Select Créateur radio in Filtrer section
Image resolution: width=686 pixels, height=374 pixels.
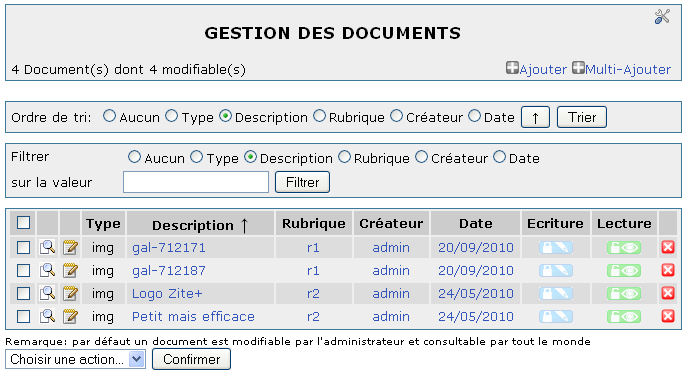point(421,157)
